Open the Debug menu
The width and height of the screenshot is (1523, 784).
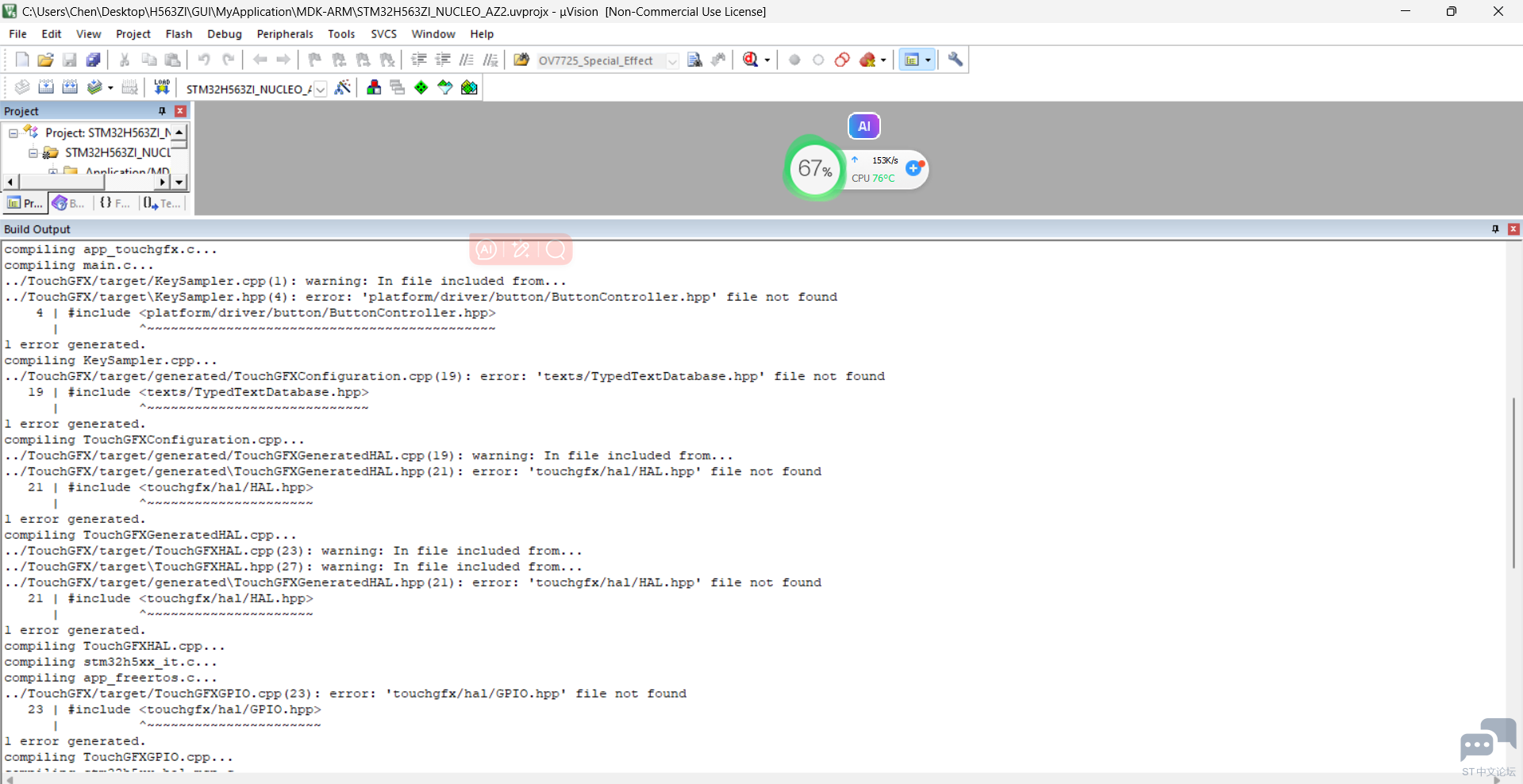click(x=225, y=34)
